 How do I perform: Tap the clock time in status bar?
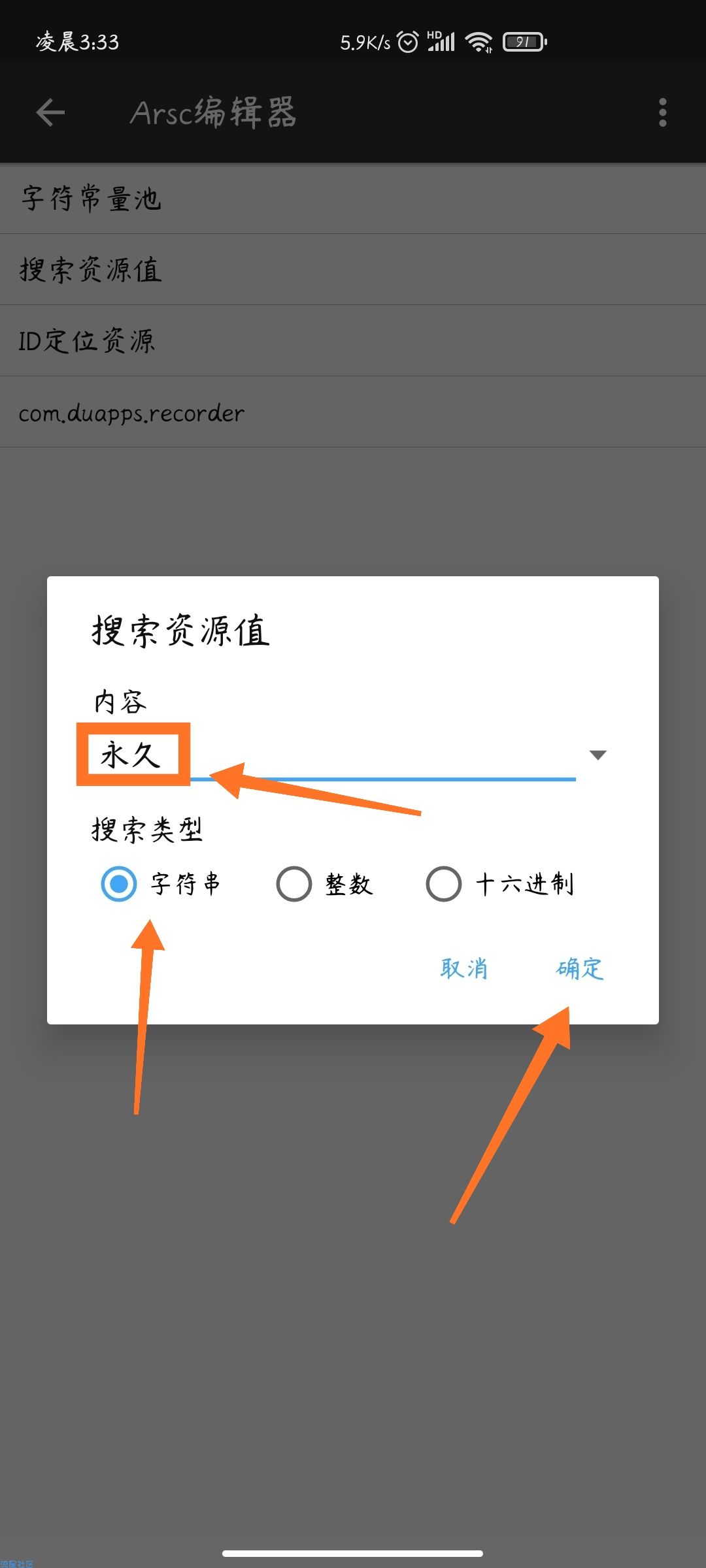coord(77,42)
